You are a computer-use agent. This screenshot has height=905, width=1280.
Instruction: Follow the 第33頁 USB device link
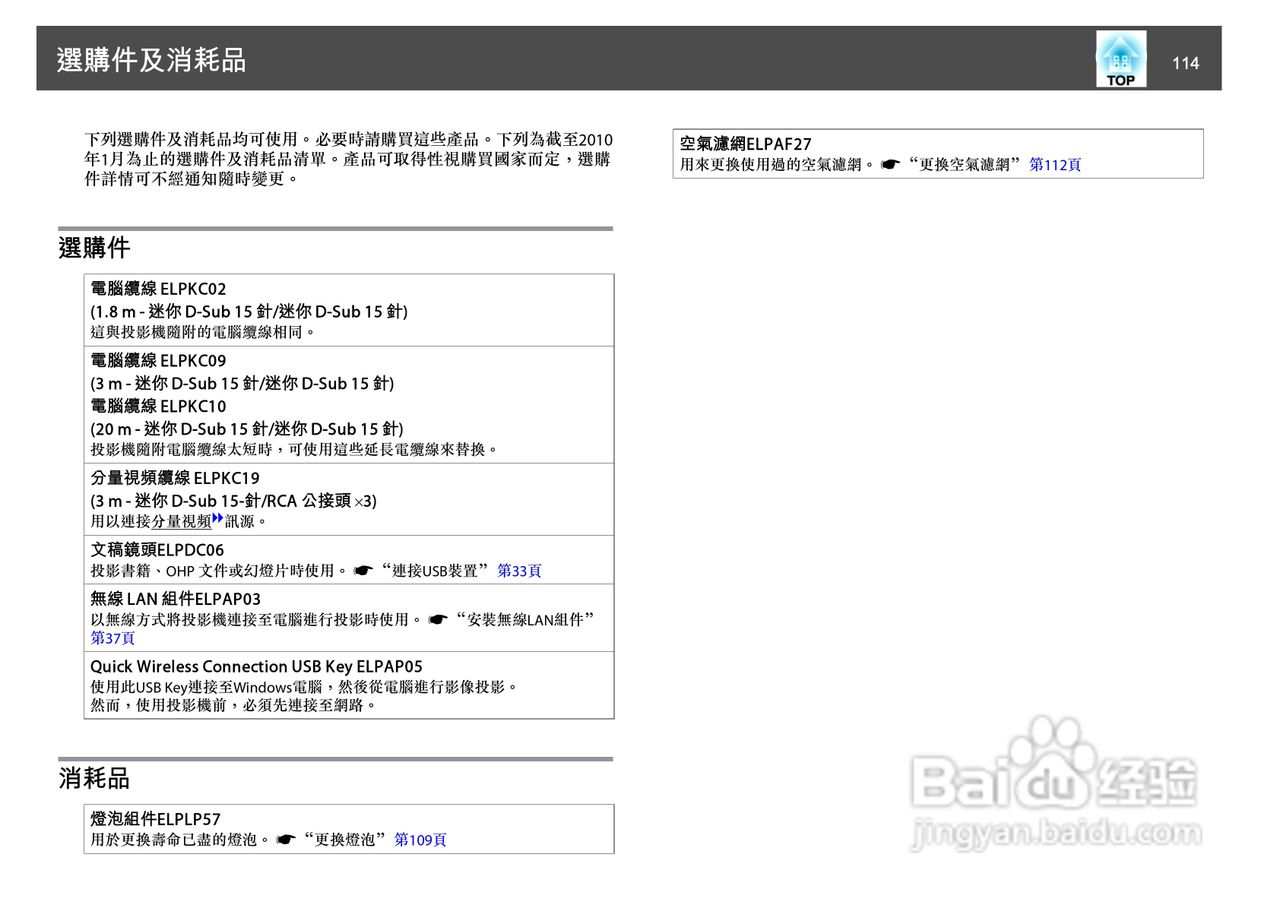pos(521,570)
